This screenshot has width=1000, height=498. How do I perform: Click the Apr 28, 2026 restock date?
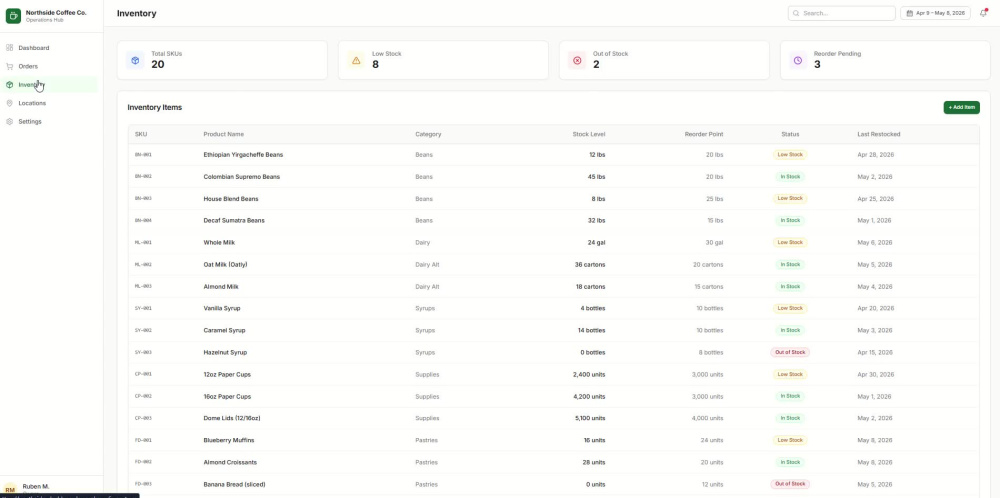pyautogui.click(x=876, y=155)
